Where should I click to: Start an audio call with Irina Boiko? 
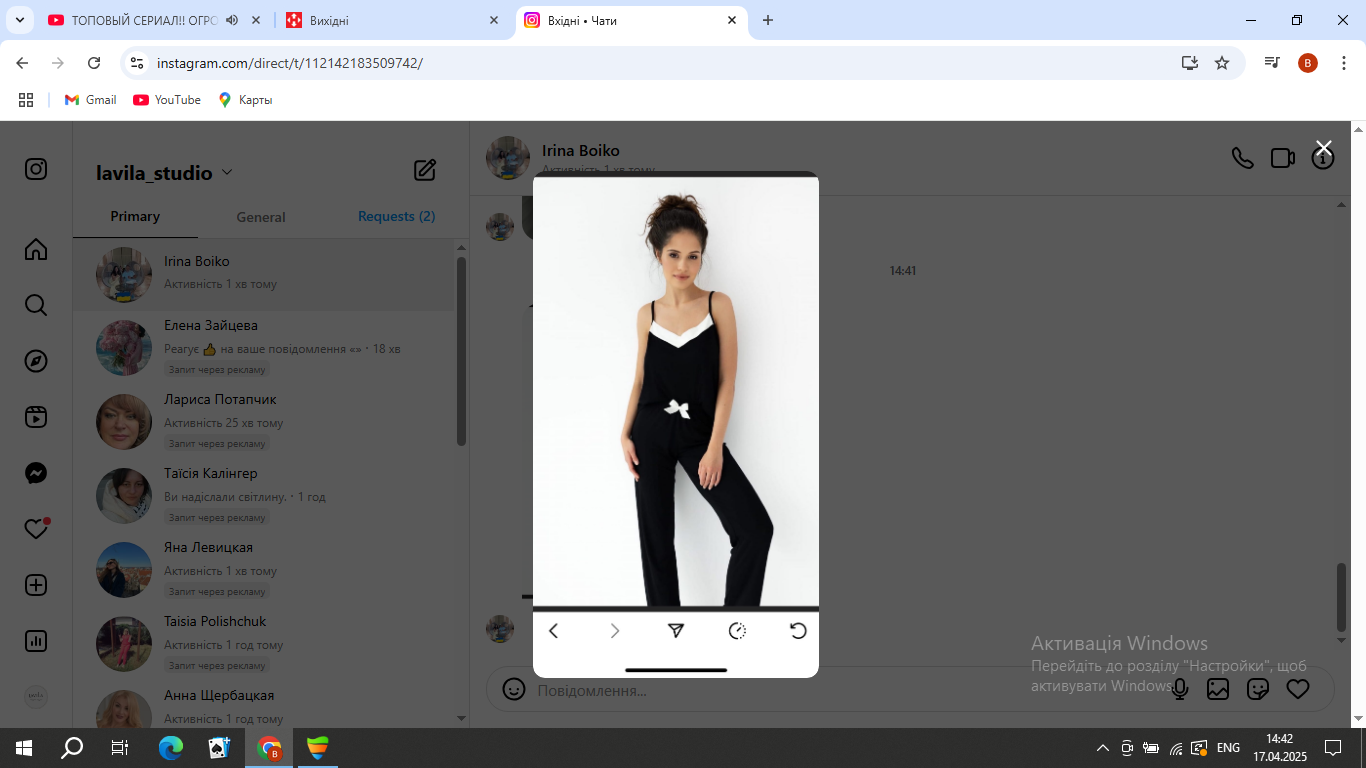(x=1242, y=158)
